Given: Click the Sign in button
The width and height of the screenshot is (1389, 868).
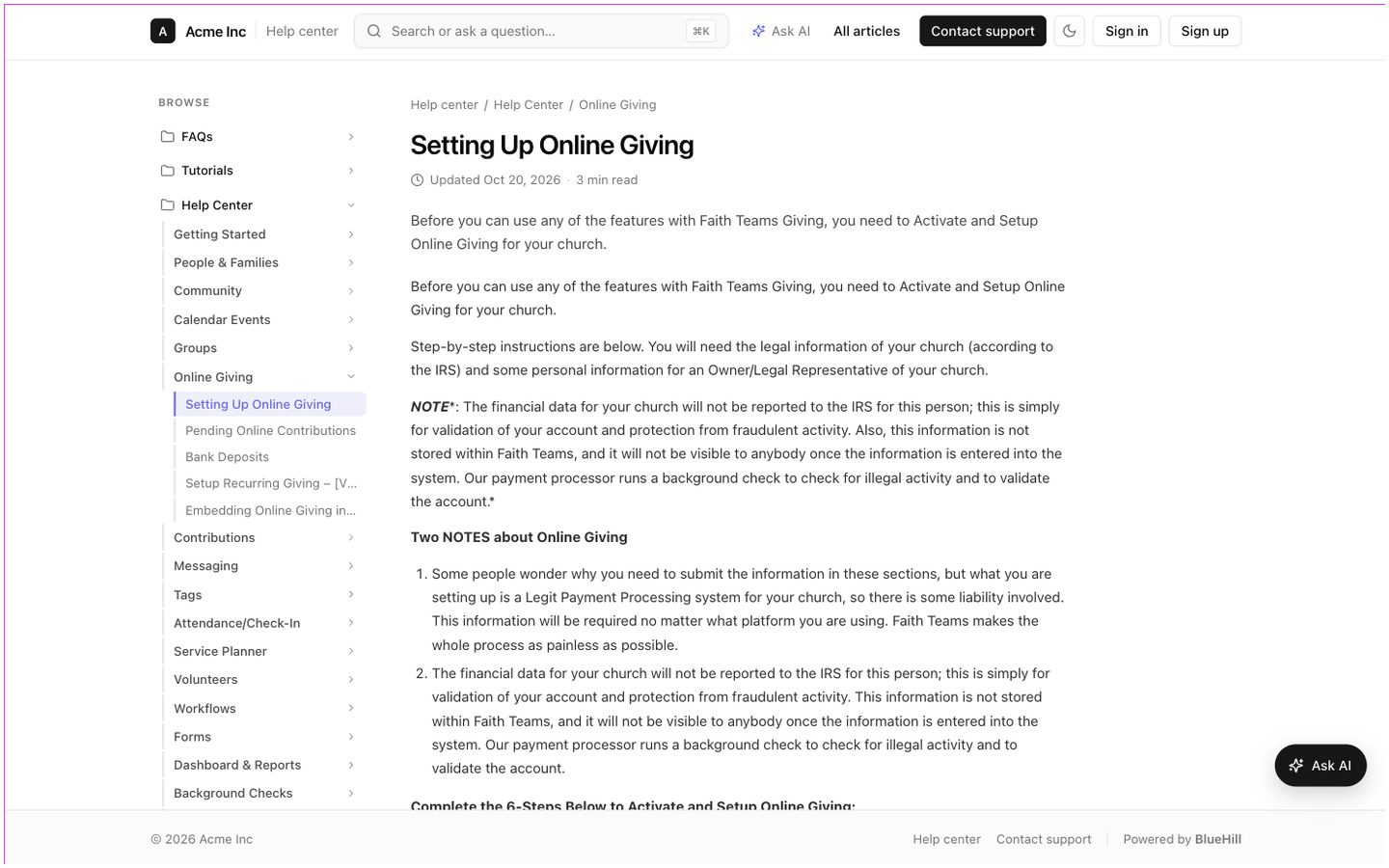Looking at the screenshot, I should point(1127,31).
